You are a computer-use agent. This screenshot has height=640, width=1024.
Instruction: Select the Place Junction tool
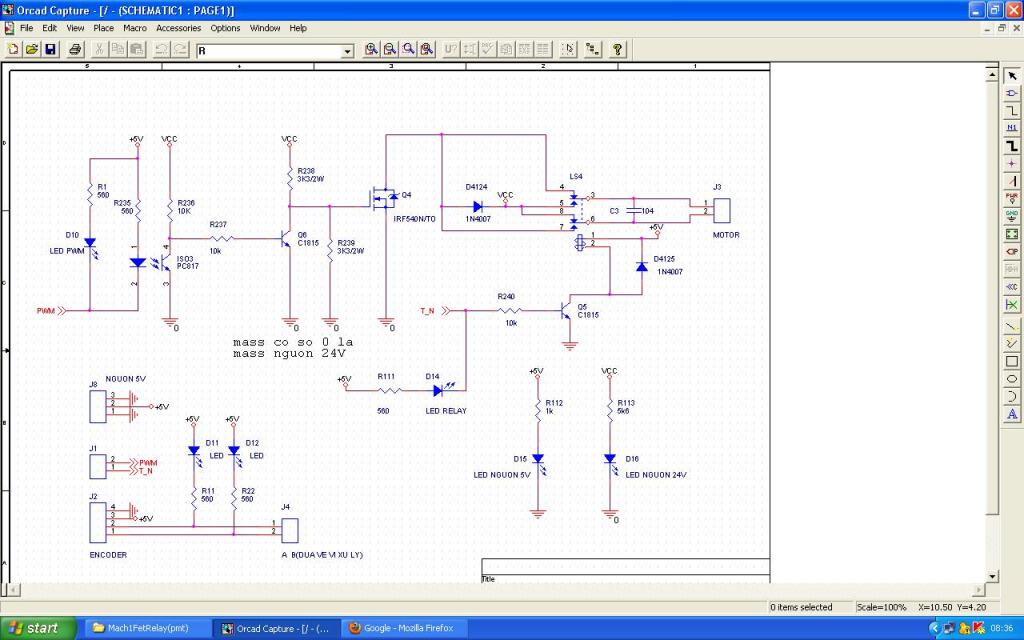[x=1012, y=163]
